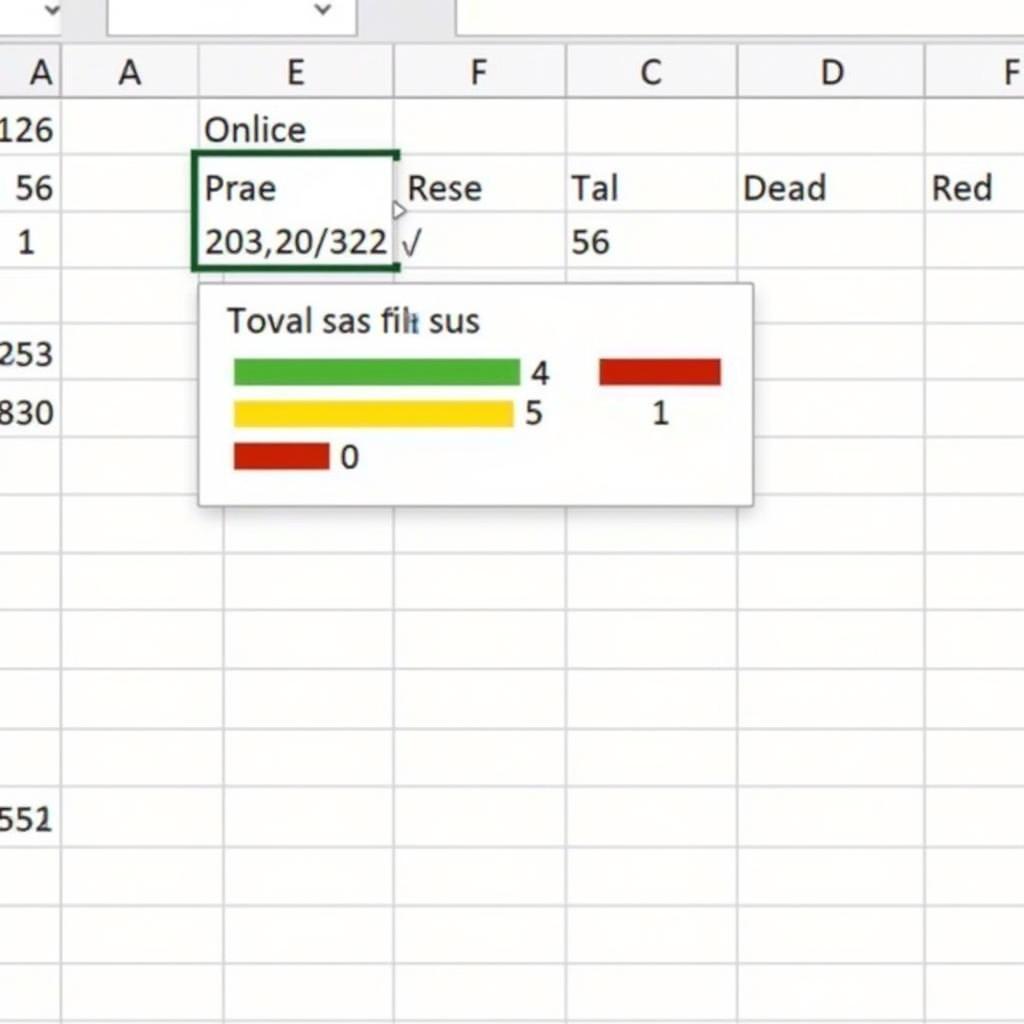The width and height of the screenshot is (1024, 1024).
Task: Click the red bar above the number 1
Action: (660, 372)
